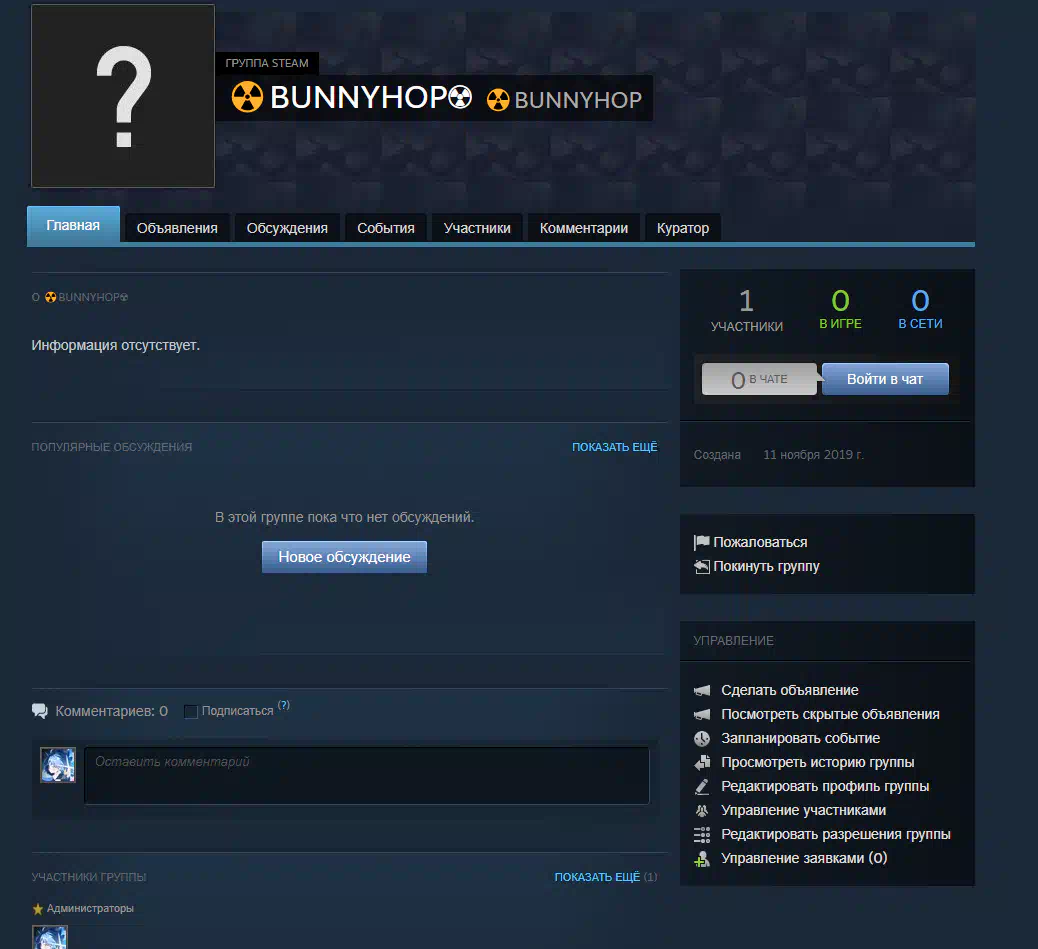Image resolution: width=1038 pixels, height=949 pixels.
Task: Switch to the Главная tab
Action: tap(73, 225)
